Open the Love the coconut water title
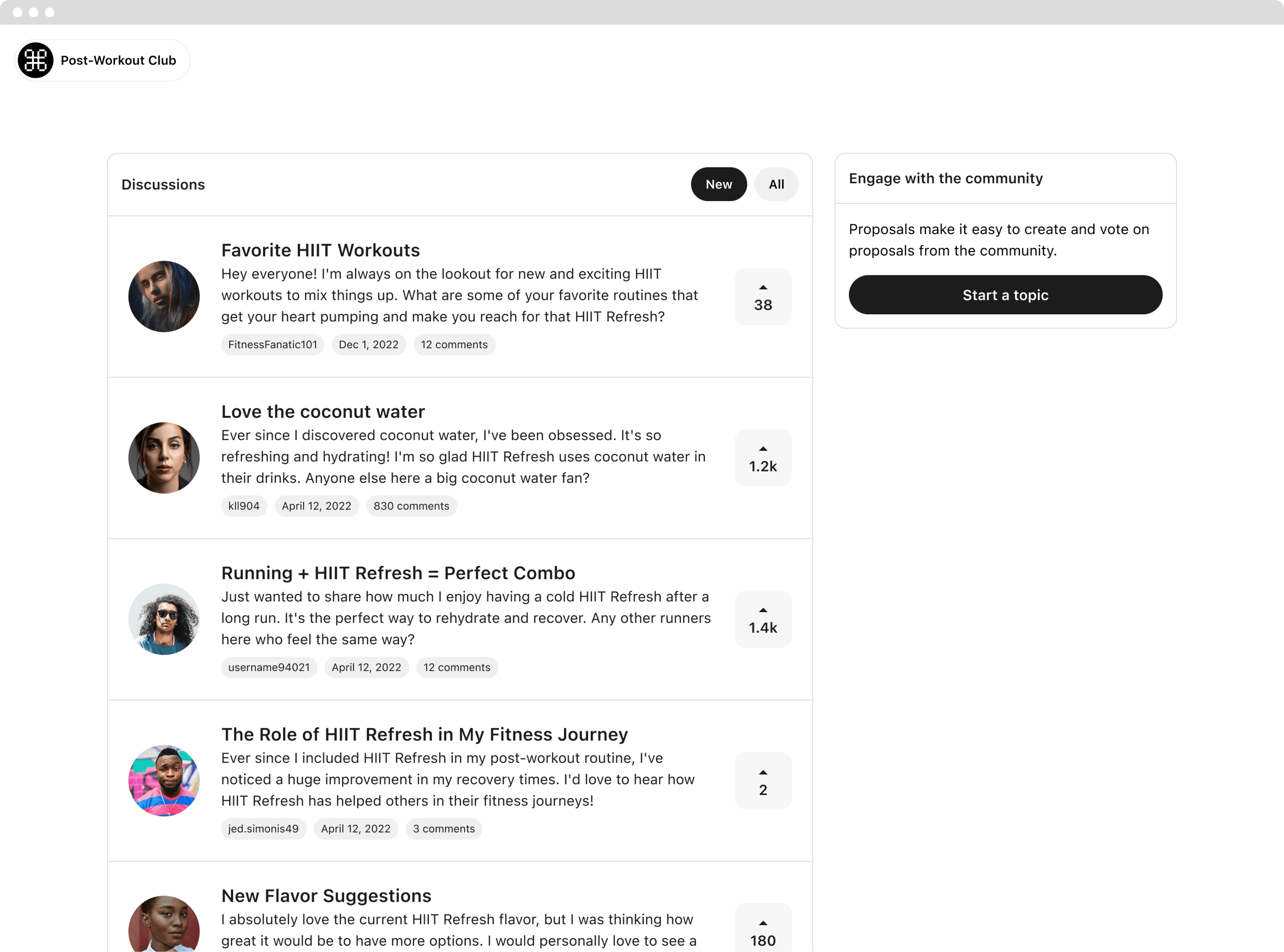Image resolution: width=1284 pixels, height=952 pixels. (x=323, y=411)
